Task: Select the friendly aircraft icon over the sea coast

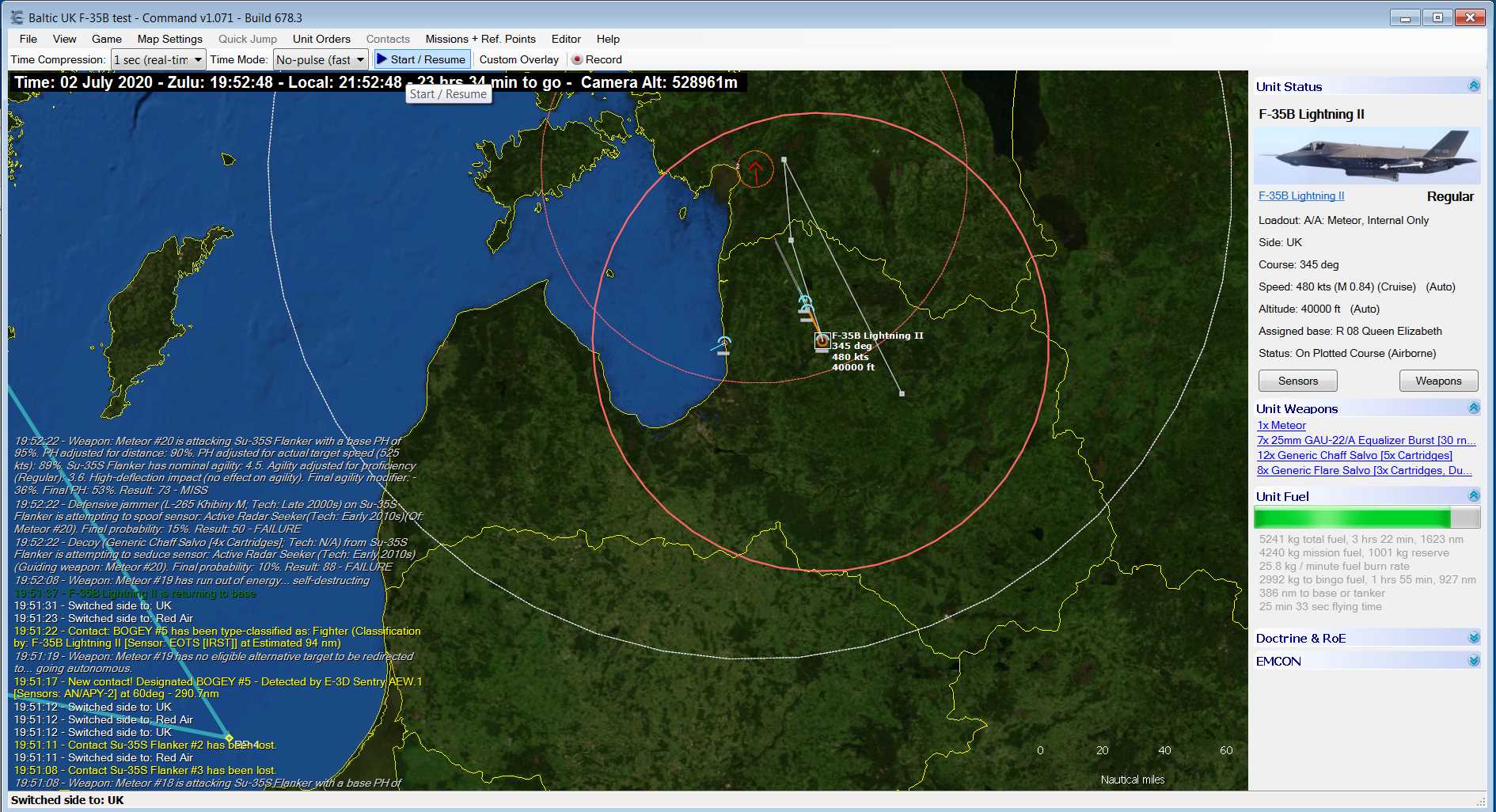Action: click(723, 345)
